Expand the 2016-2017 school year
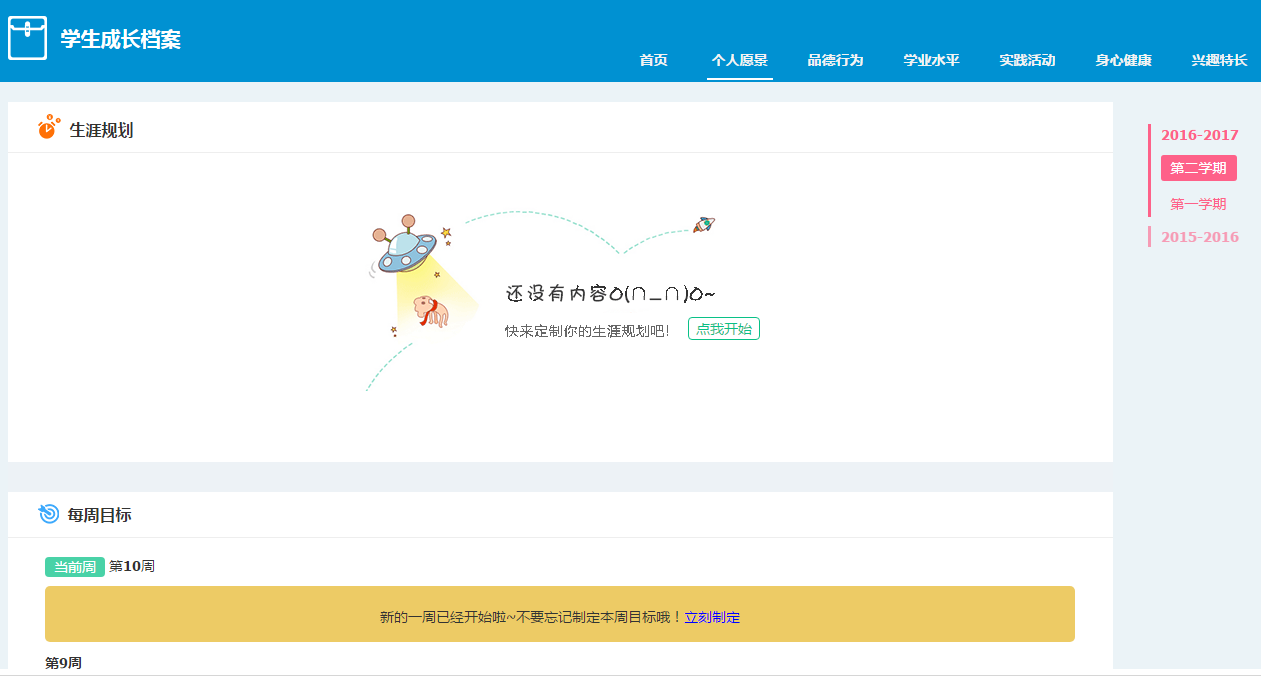1261x676 pixels. pos(1200,135)
